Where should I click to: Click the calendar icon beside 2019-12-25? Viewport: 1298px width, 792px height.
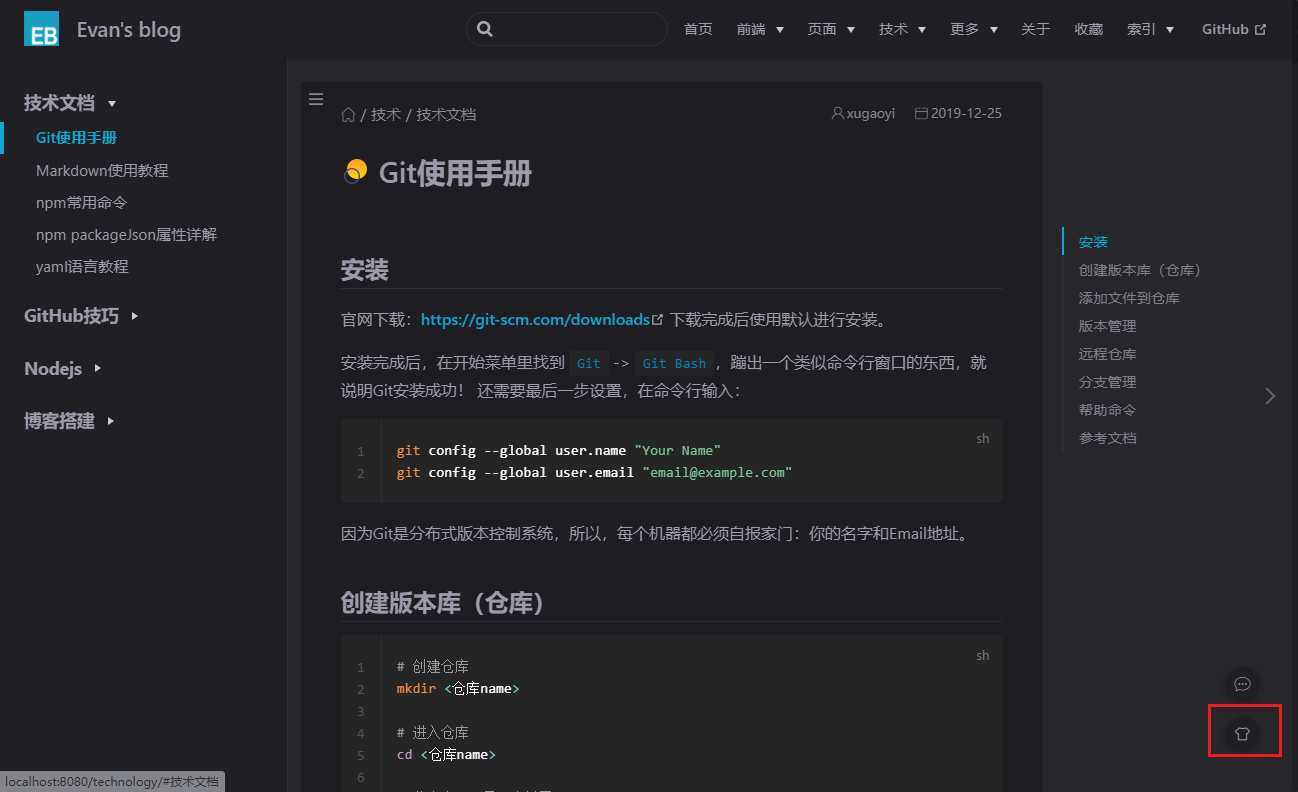[x=922, y=113]
